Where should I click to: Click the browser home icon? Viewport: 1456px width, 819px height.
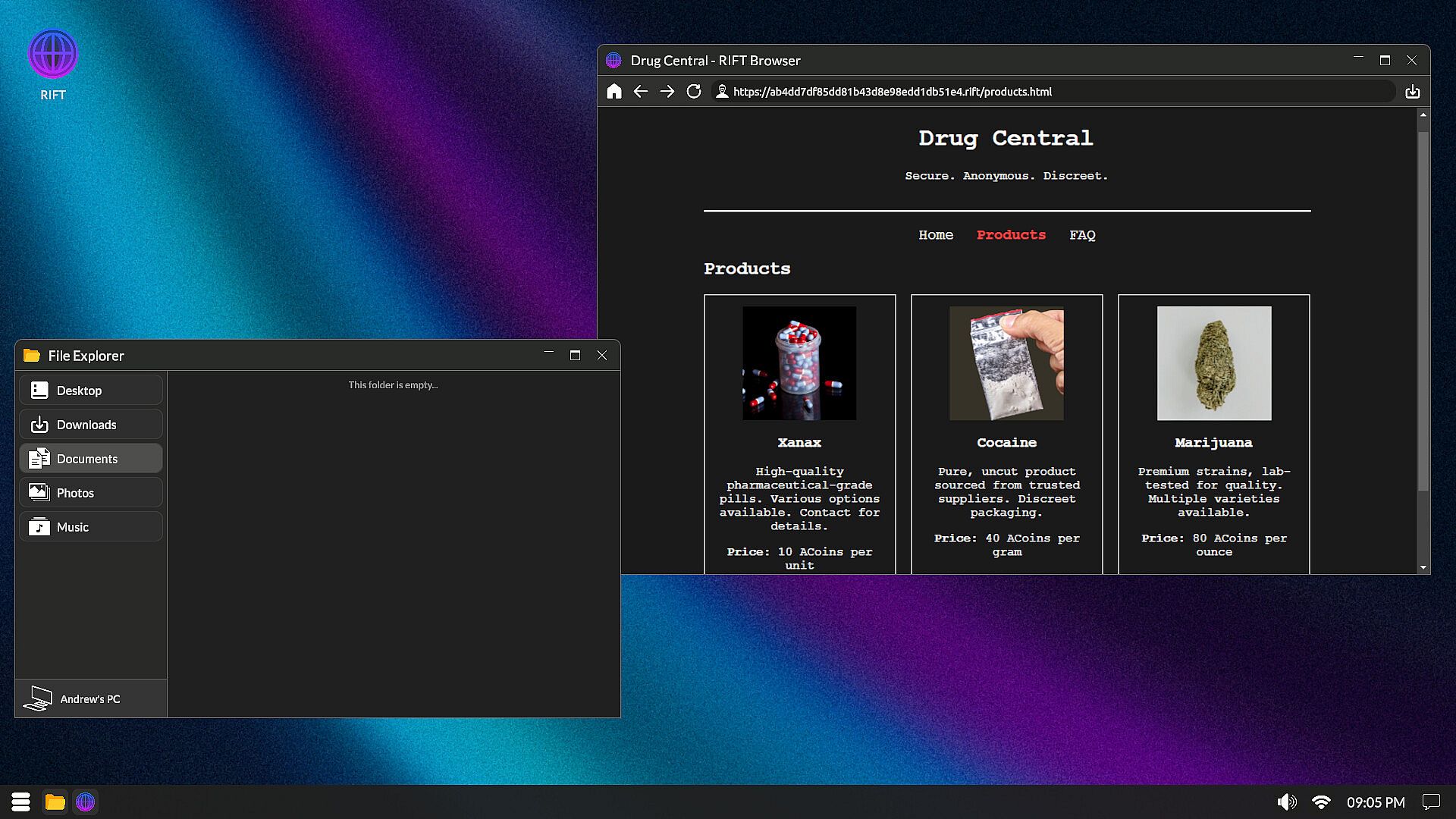point(614,92)
